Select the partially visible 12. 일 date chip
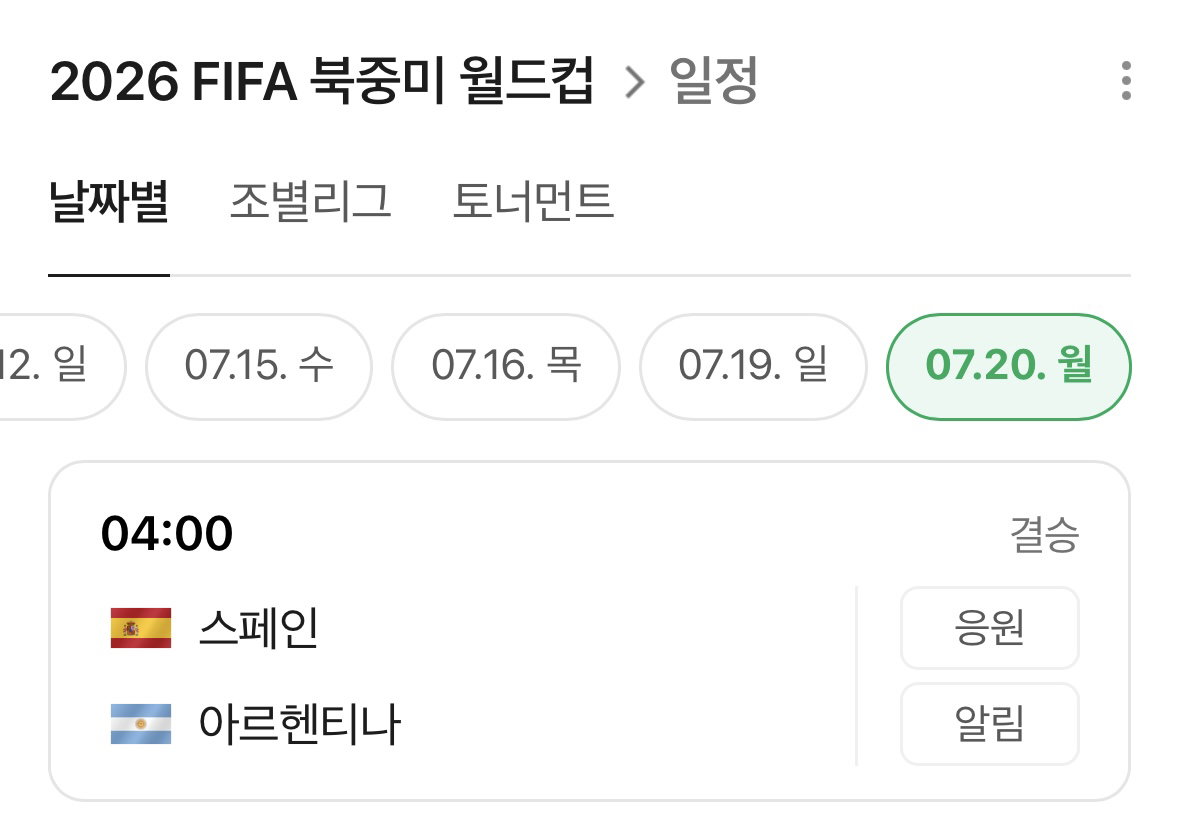 pos(59,366)
